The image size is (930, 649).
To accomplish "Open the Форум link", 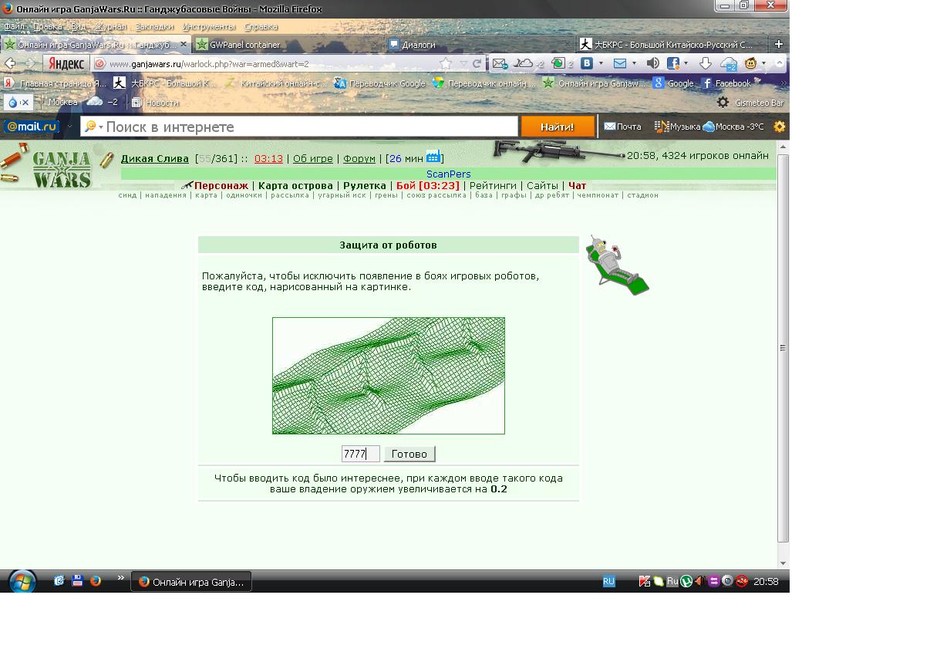I will click(x=359, y=158).
